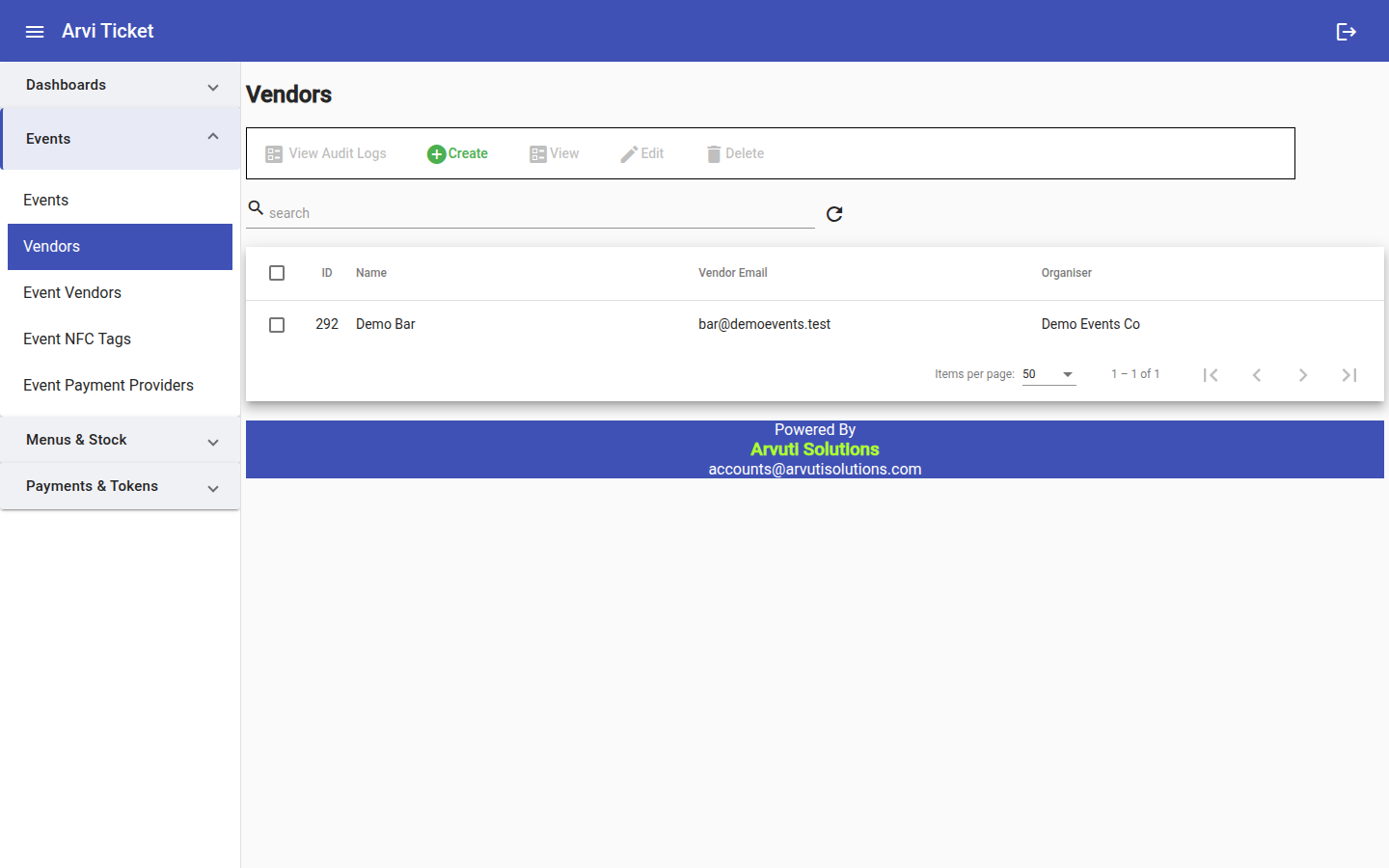Screen dimensions: 1389x868
Task: Open the Items per page dropdown
Action: pos(1049,374)
